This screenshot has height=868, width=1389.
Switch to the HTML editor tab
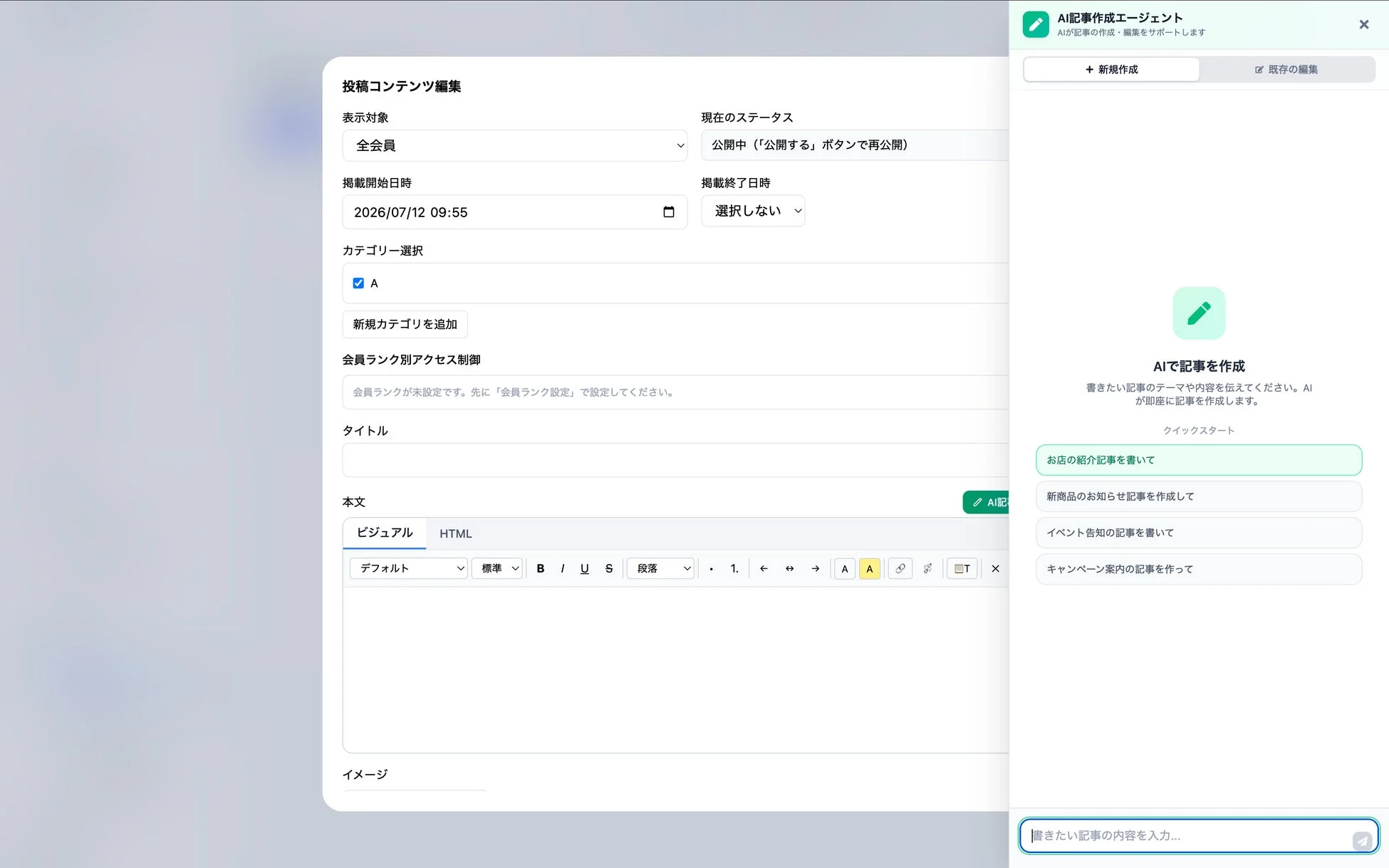456,534
